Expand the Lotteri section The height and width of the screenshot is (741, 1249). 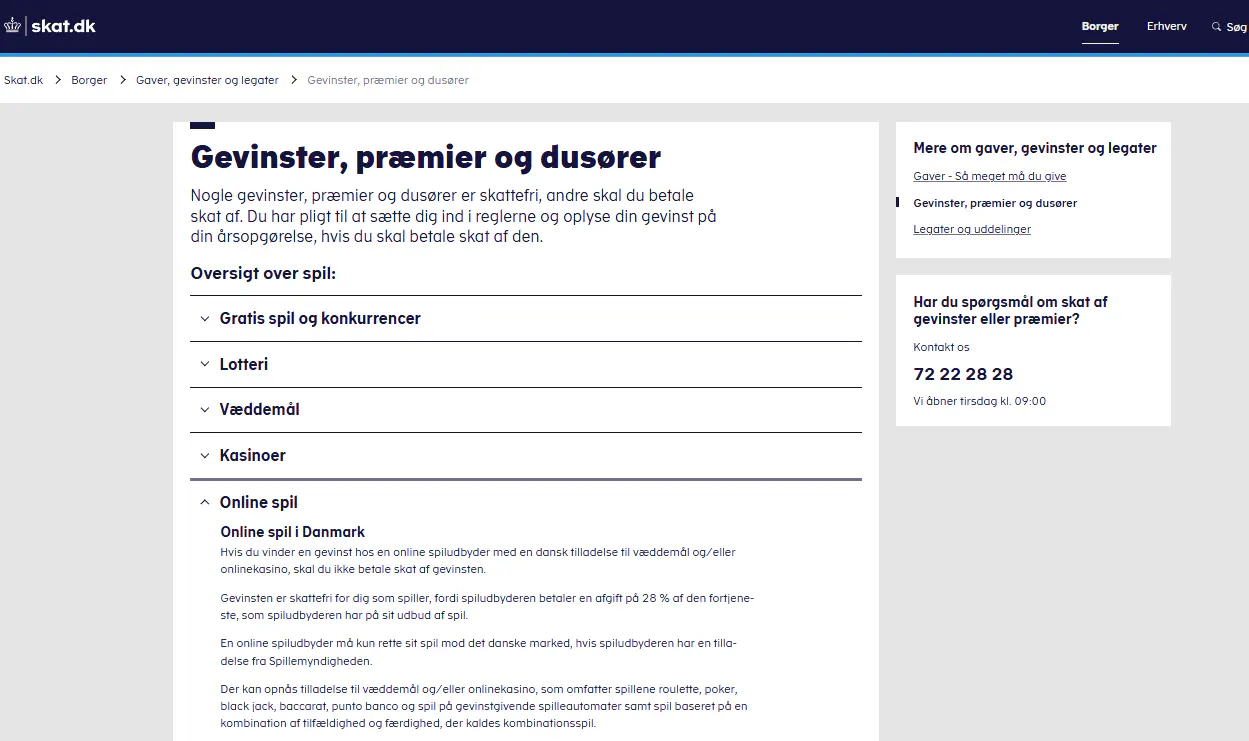coord(526,365)
